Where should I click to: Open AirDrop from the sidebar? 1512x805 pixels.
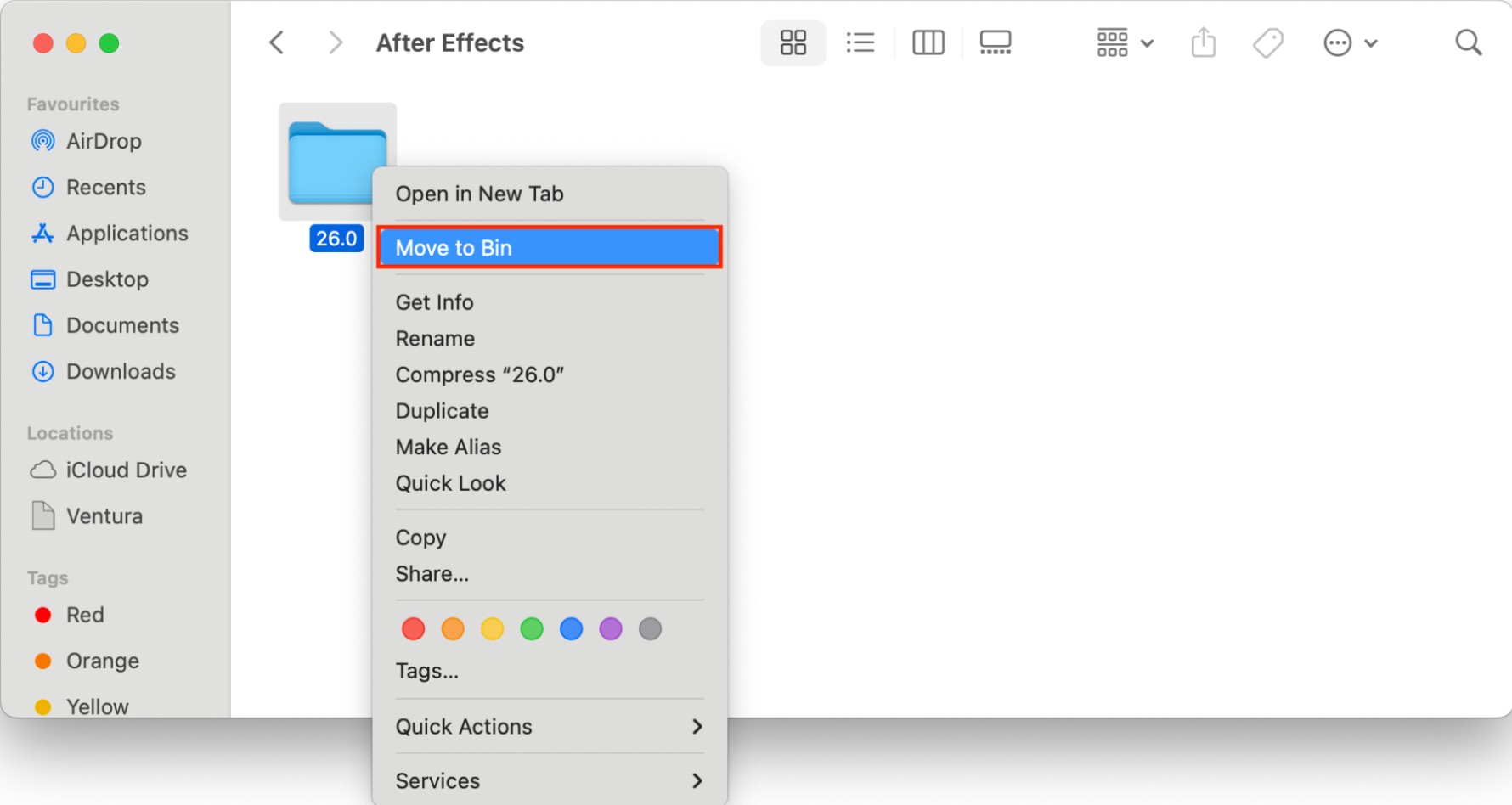(104, 141)
